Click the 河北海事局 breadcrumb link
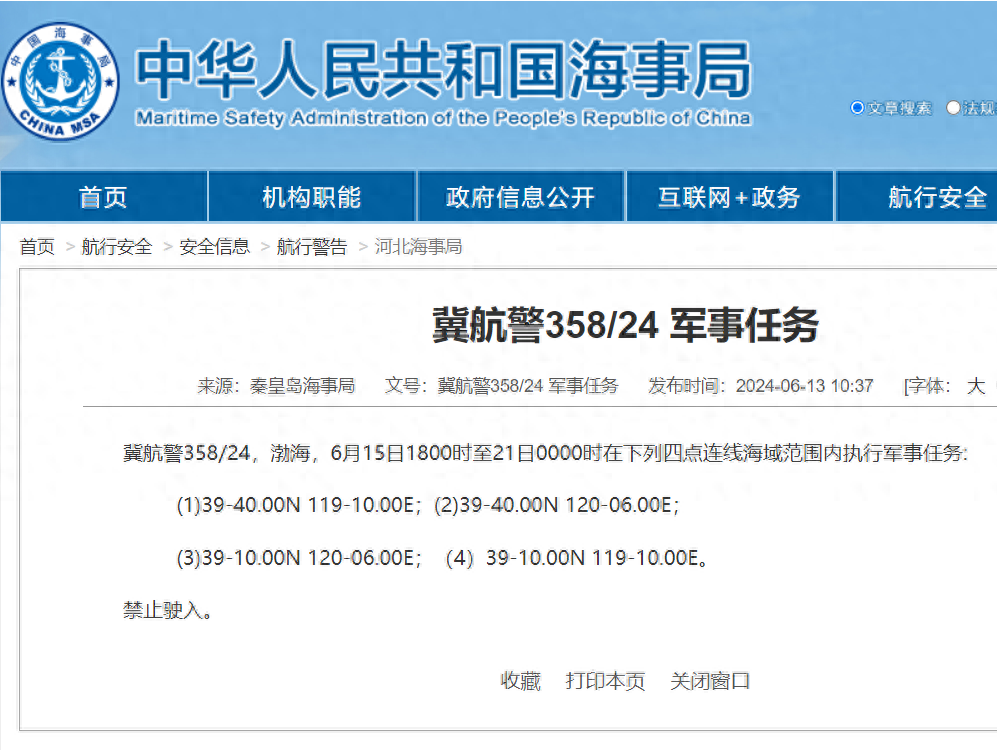The width and height of the screenshot is (997, 750). pyautogui.click(x=418, y=247)
